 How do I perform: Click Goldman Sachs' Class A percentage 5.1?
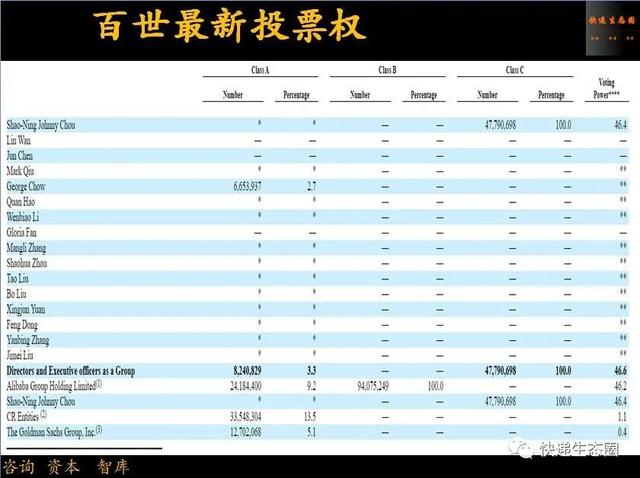point(311,432)
